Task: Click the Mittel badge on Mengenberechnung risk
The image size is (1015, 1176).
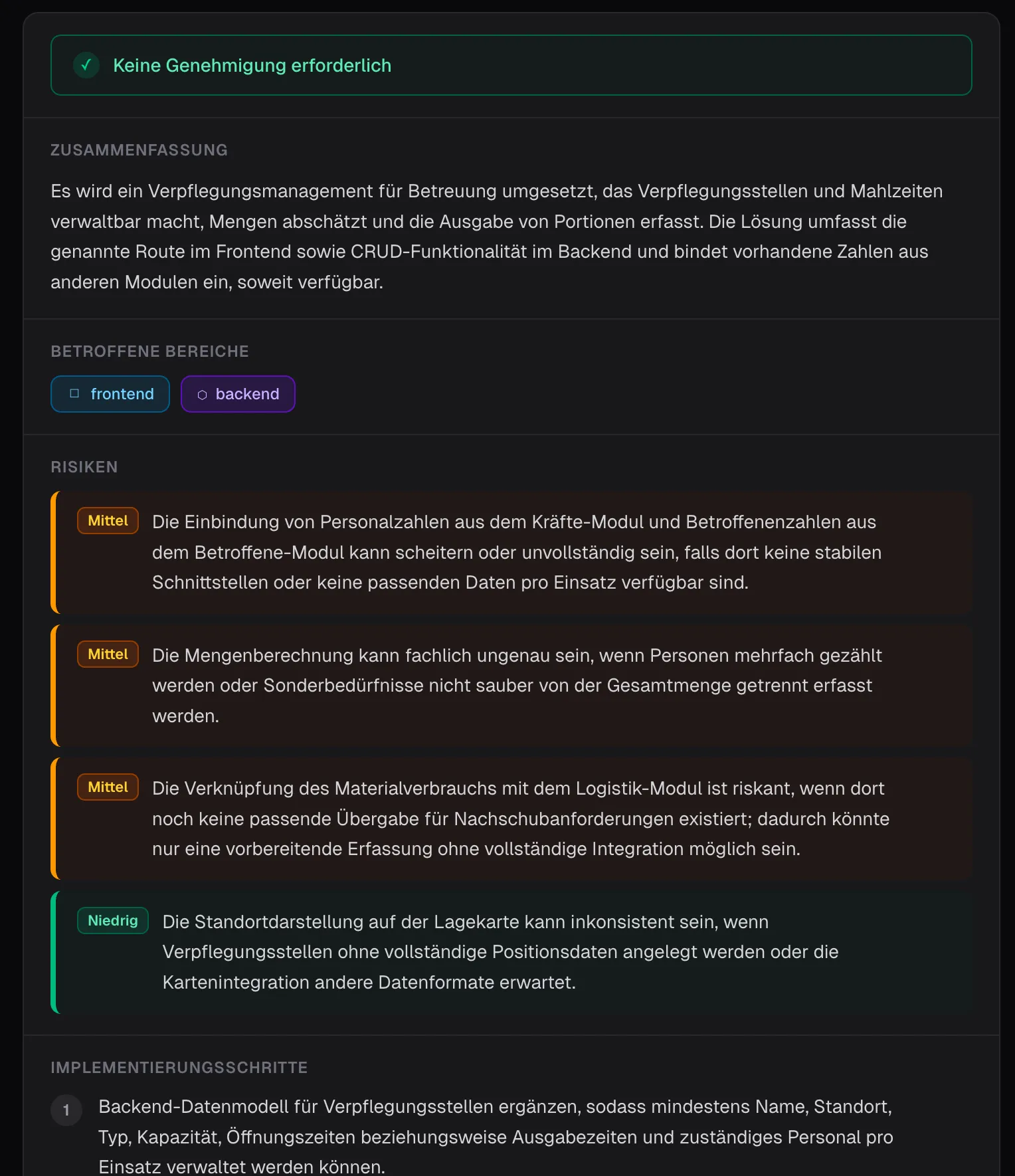Action: [x=107, y=654]
